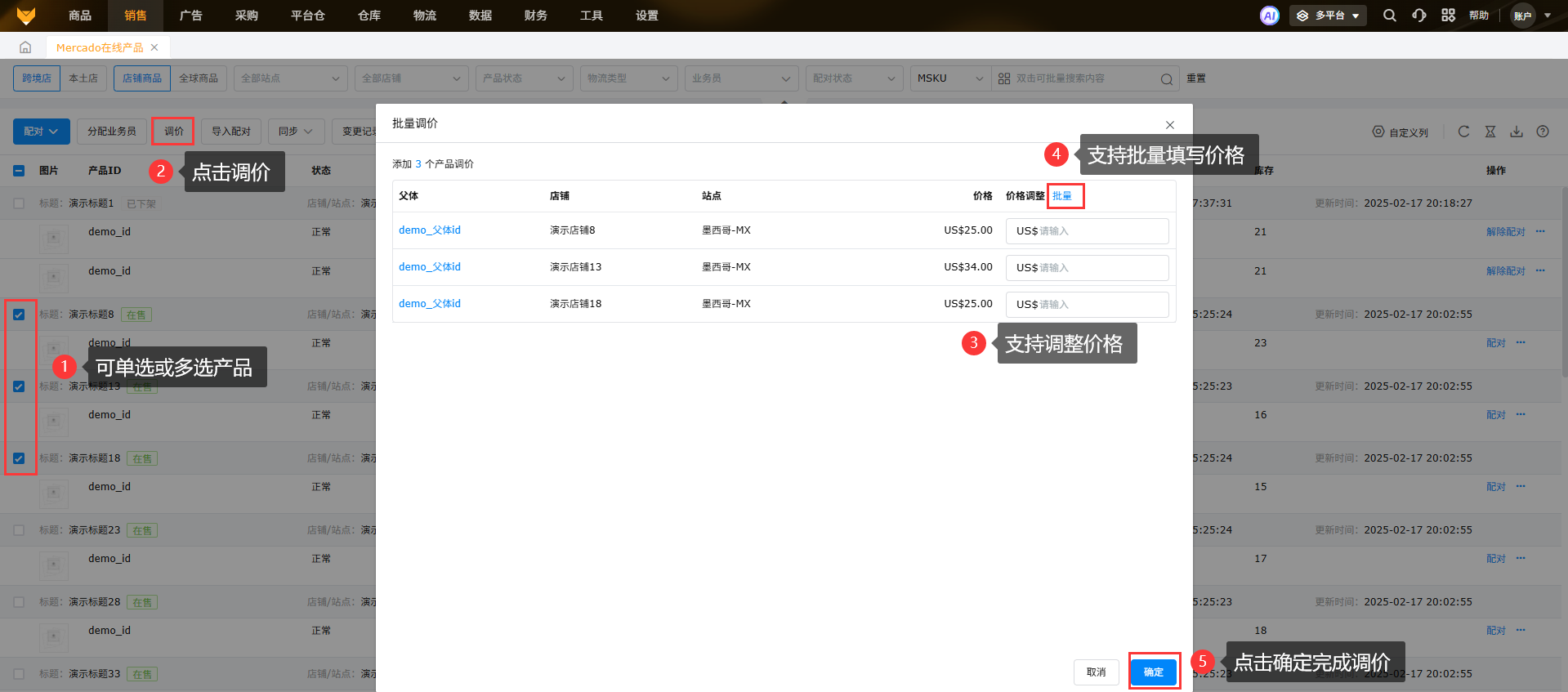Expand the 全部站点 site filter
This screenshot has height=692, width=1568.
[291, 78]
